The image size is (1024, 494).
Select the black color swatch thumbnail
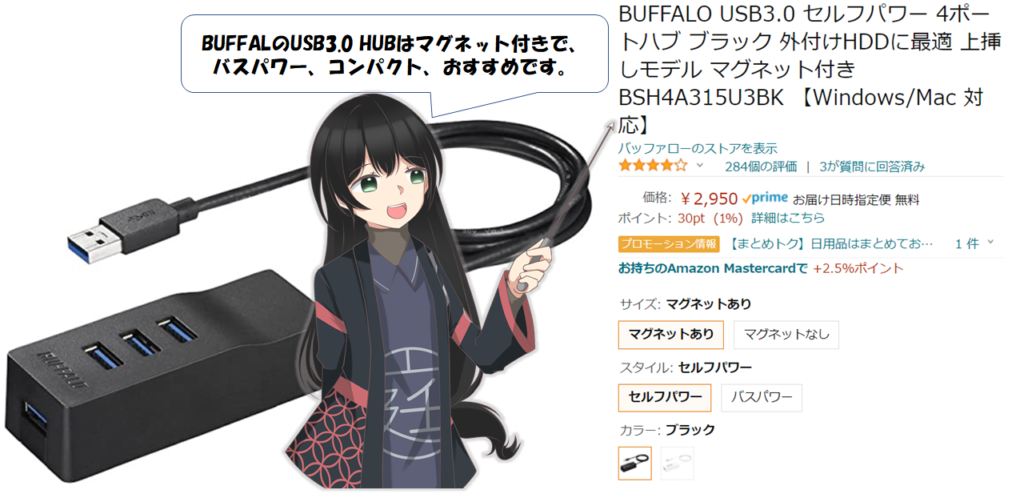pyautogui.click(x=635, y=463)
